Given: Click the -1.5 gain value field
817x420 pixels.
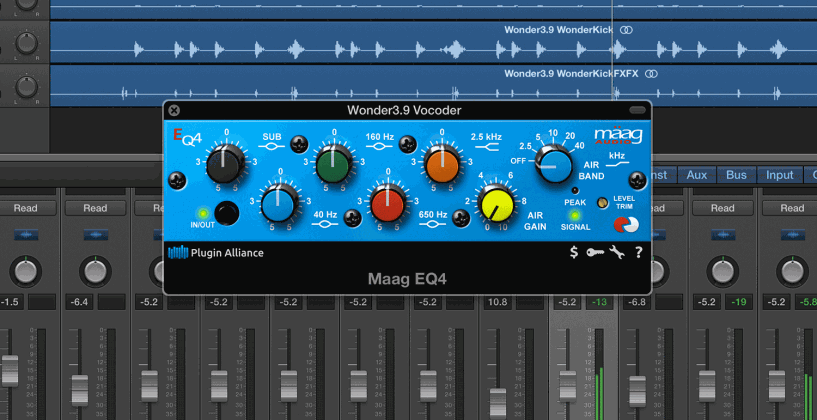Looking at the screenshot, I should 10,302.
